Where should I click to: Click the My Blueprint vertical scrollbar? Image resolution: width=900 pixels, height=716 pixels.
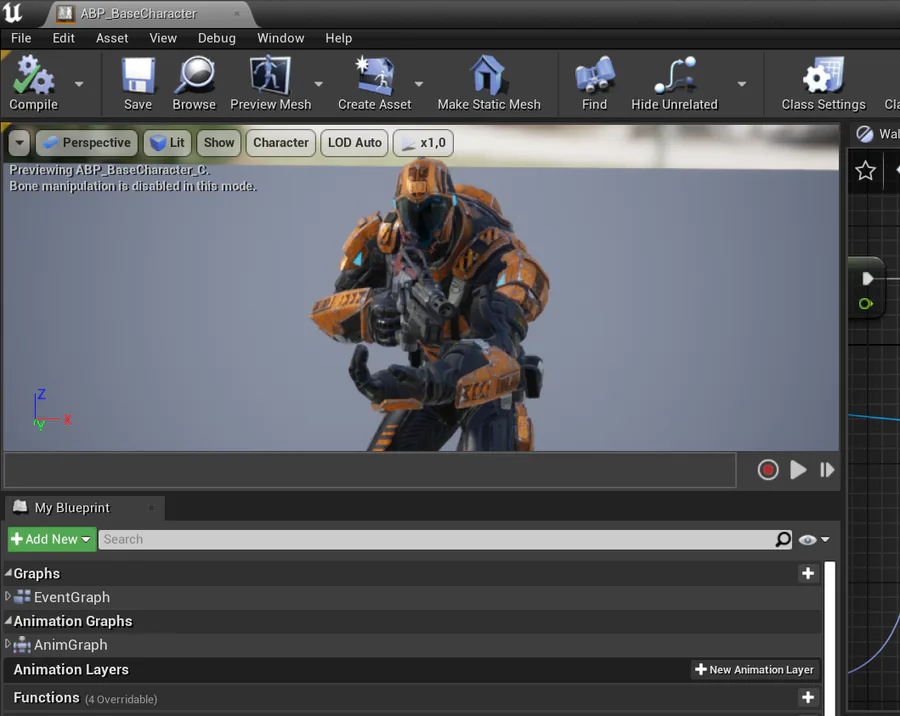click(x=829, y=637)
